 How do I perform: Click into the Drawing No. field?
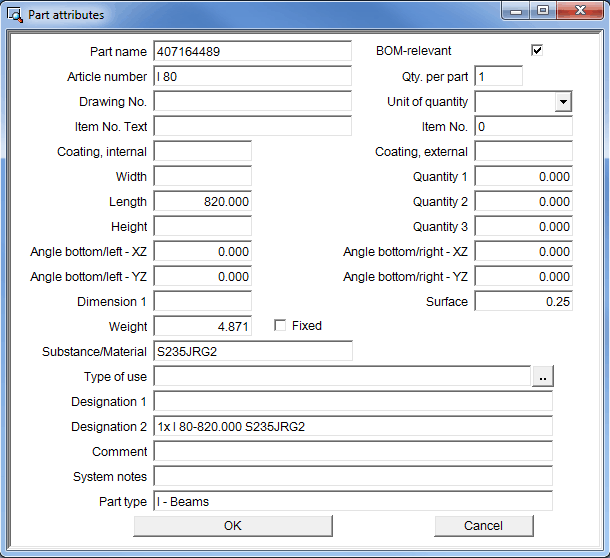pos(252,101)
